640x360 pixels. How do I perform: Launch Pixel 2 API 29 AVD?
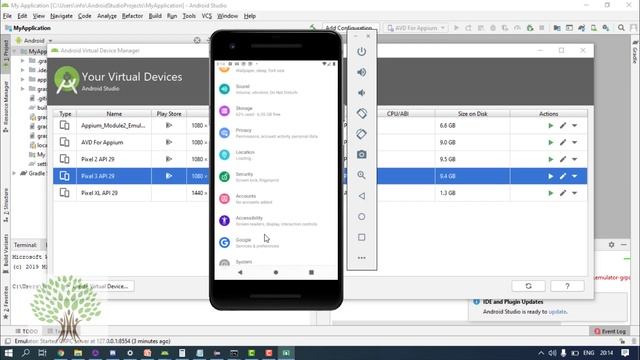(551, 159)
